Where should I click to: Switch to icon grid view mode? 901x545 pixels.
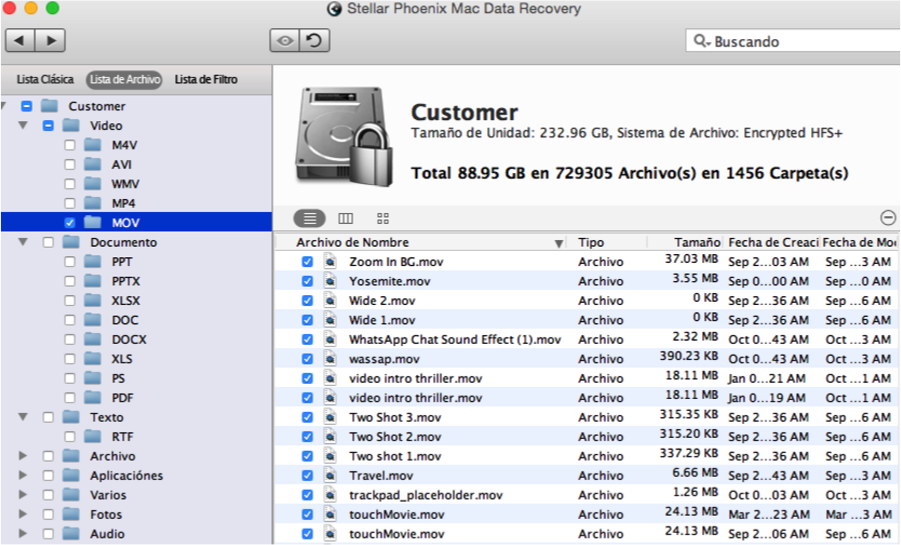pos(383,218)
